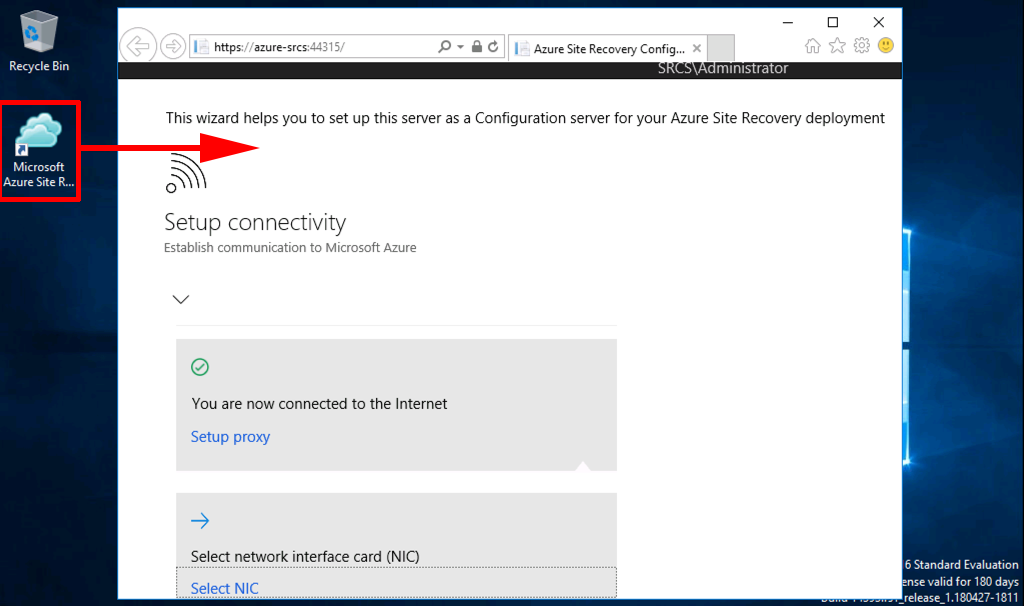Viewport: 1024px width, 606px height.
Task: Click the Setup connectivity heading
Action: tap(255, 222)
